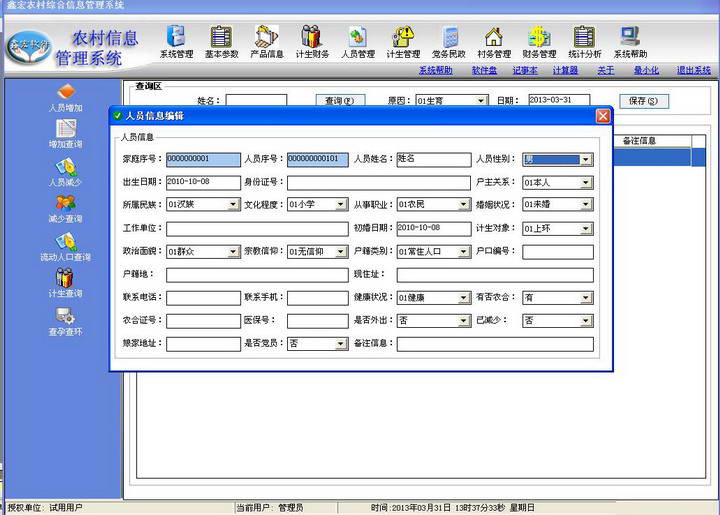The height and width of the screenshot is (515, 720).
Task: Select 人员增加 in the sidebar
Action: tap(66, 98)
